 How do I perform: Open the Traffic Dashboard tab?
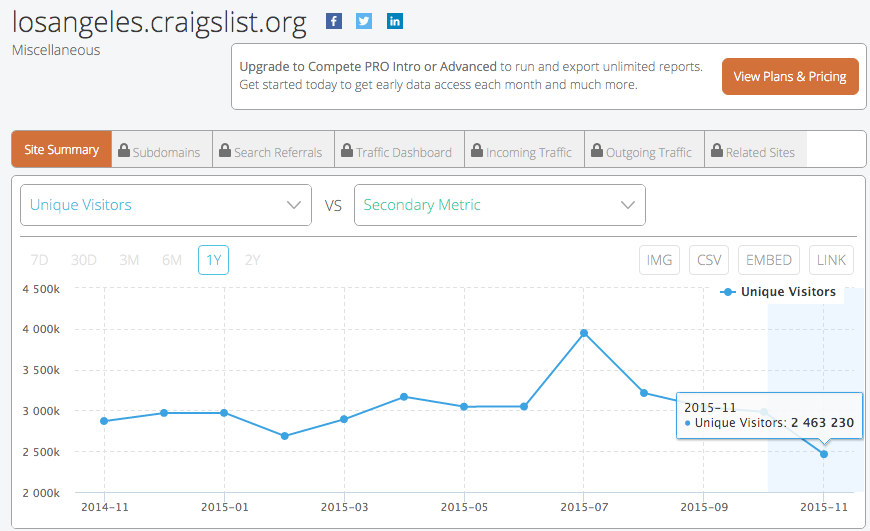point(399,149)
